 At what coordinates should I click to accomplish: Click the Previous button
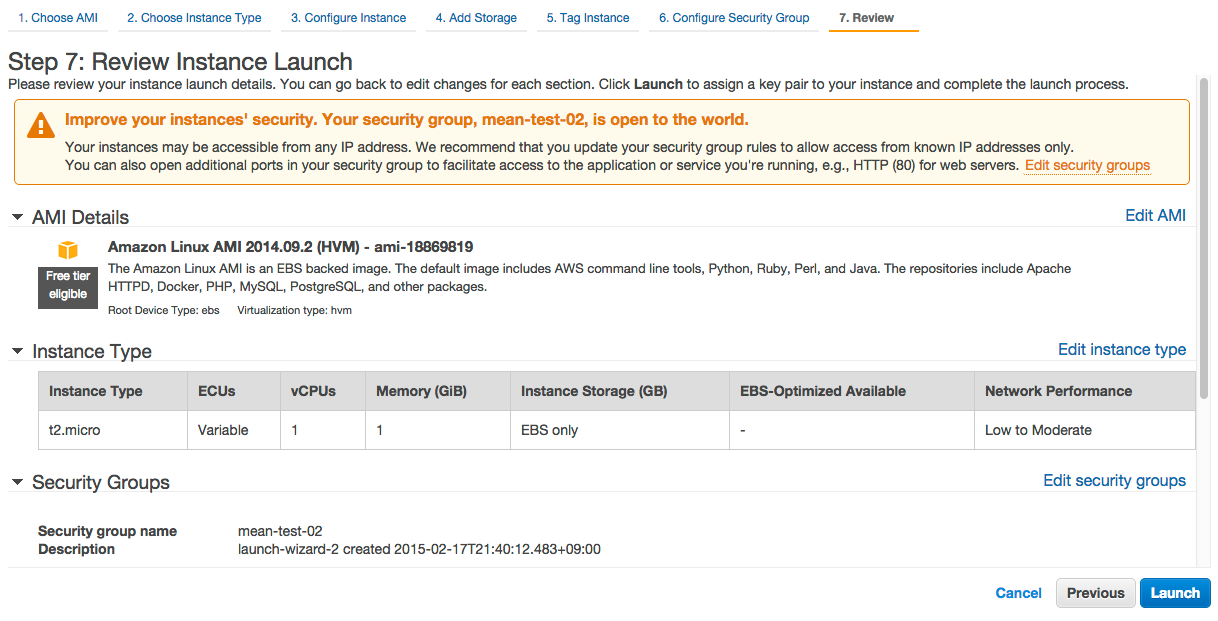pyautogui.click(x=1096, y=593)
